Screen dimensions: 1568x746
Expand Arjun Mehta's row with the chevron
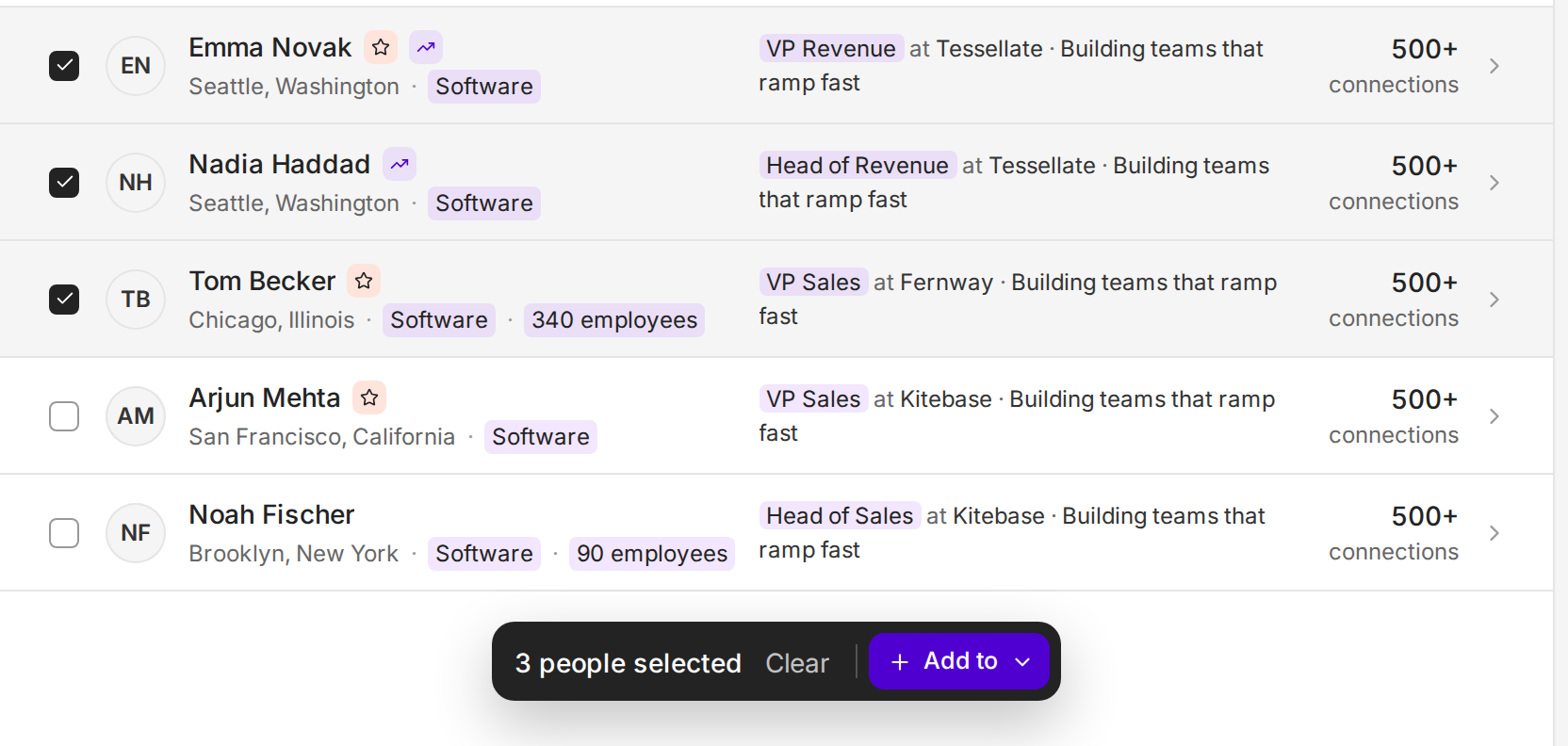point(1494,416)
